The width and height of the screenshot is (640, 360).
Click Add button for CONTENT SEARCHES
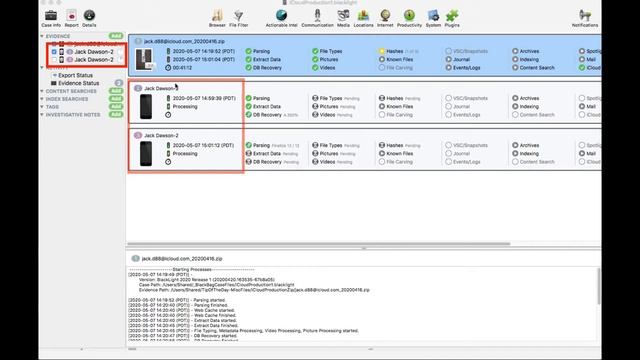(116, 91)
